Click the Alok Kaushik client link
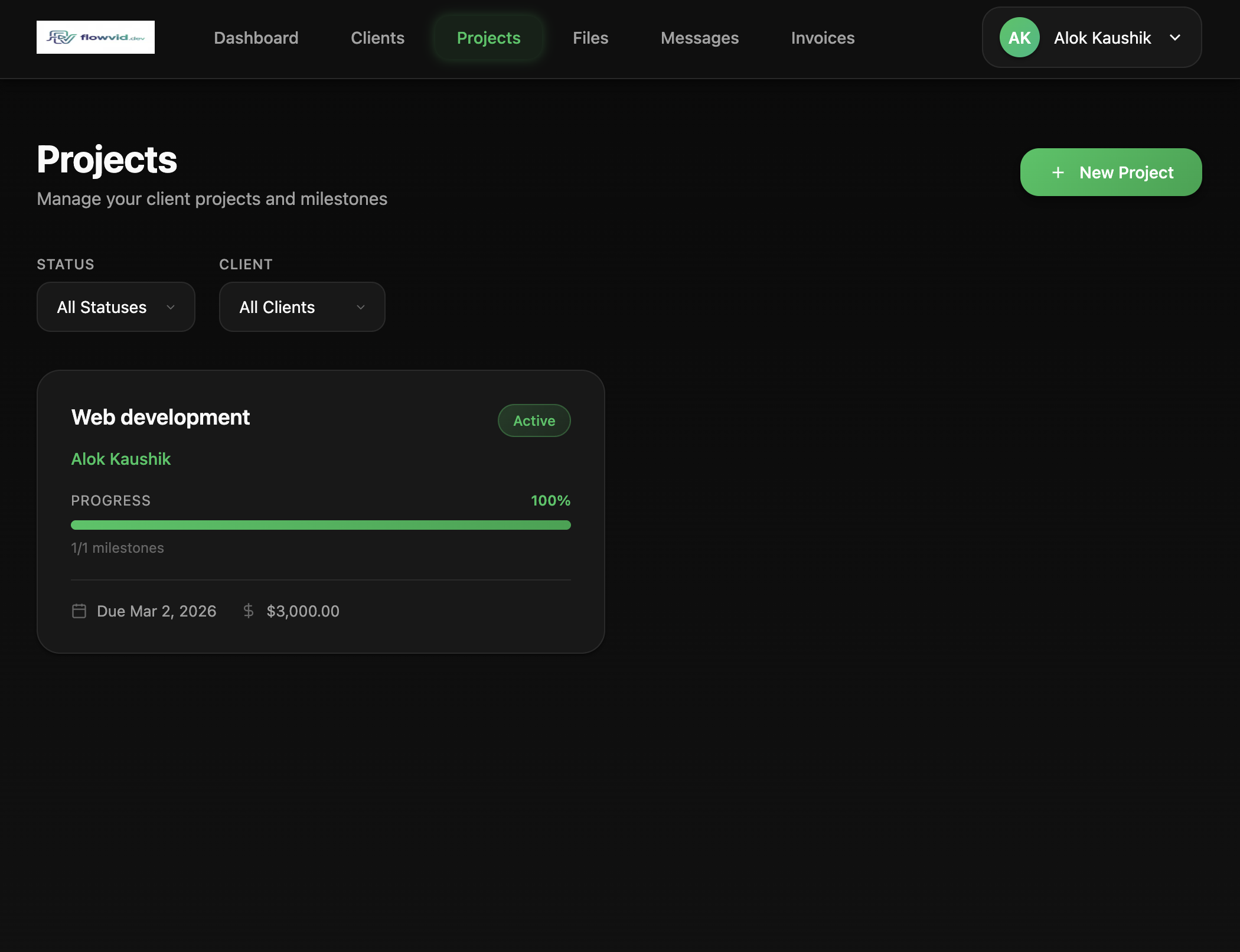The image size is (1240, 952). 121,459
